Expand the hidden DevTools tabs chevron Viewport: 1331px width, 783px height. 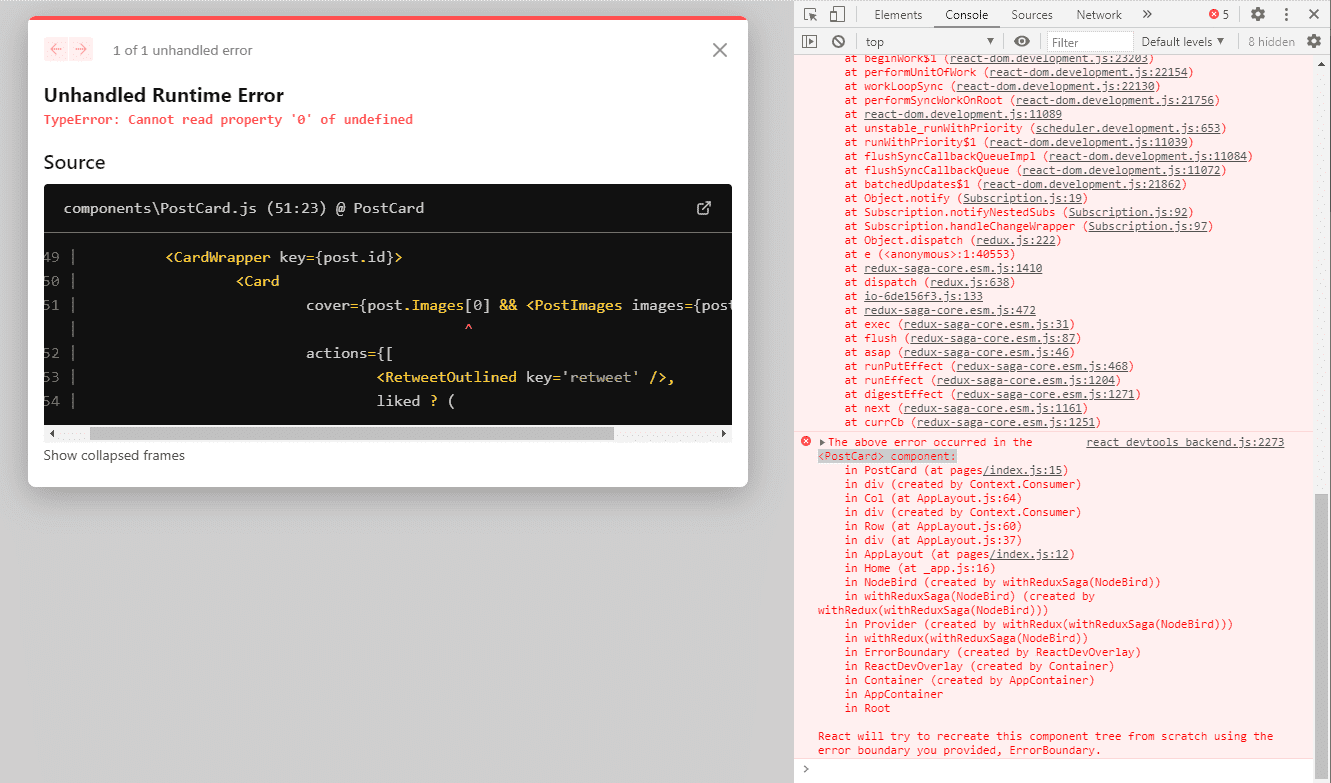coord(1147,15)
